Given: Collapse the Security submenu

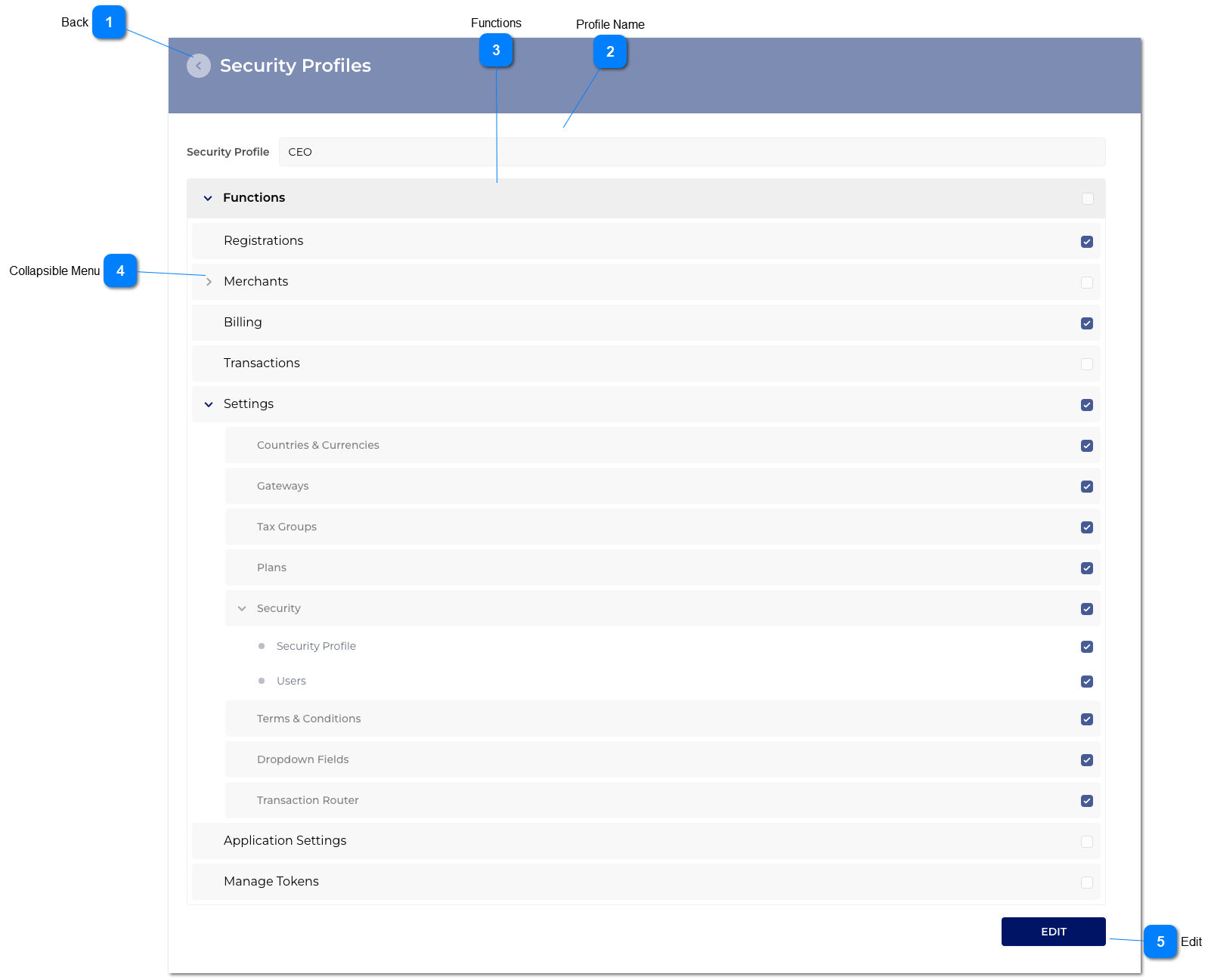Looking at the screenshot, I should click(242, 608).
